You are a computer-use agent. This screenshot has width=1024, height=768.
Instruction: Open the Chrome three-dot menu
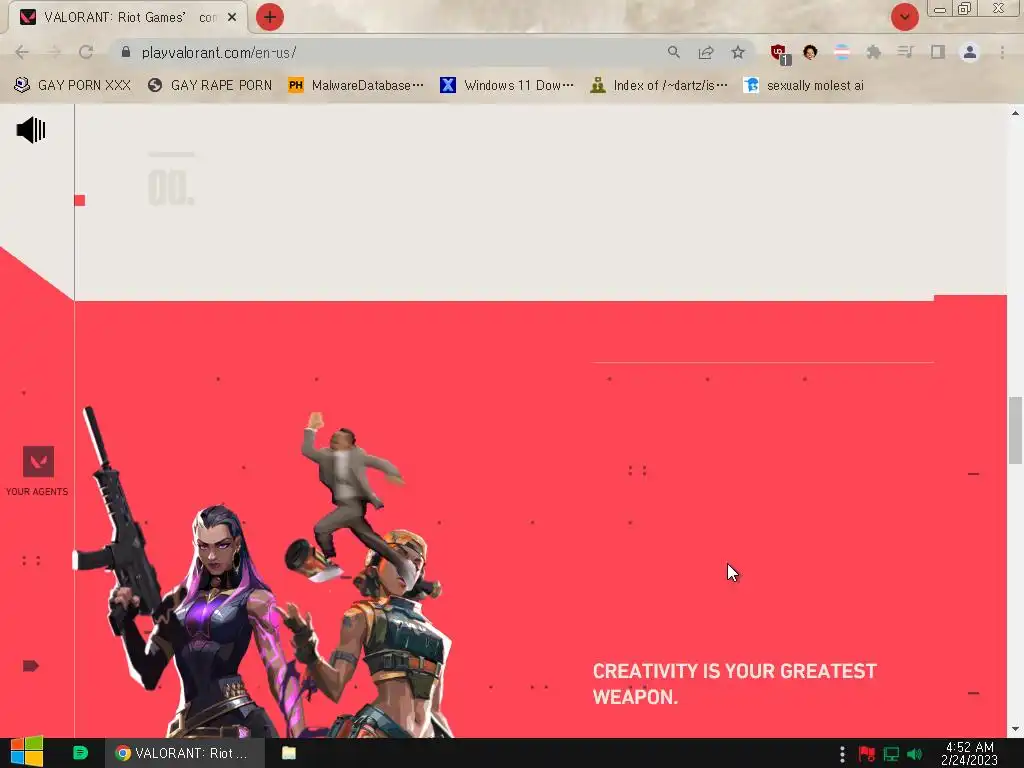point(1002,52)
